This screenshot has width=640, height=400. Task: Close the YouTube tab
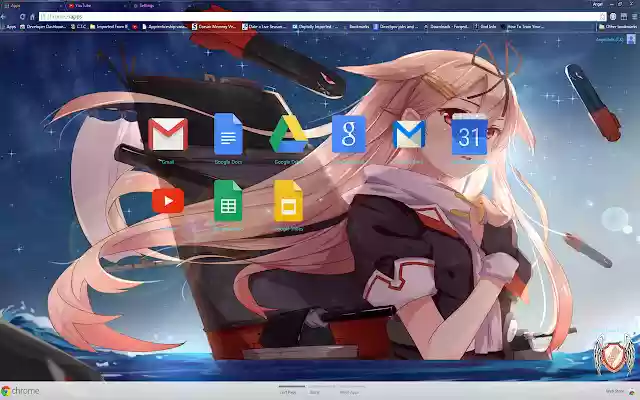125,6
